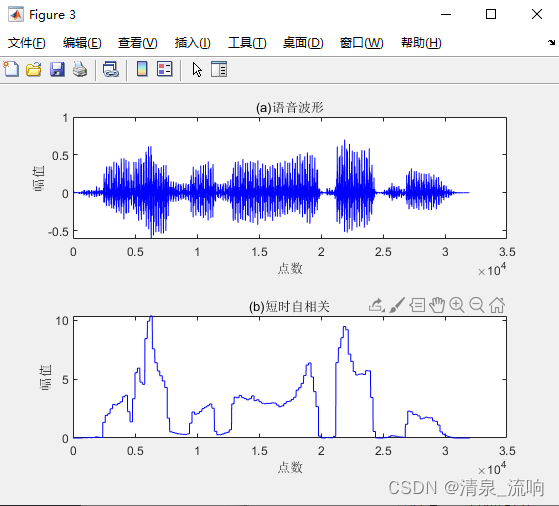Activate the Edit Plot arrow tool

(197, 70)
